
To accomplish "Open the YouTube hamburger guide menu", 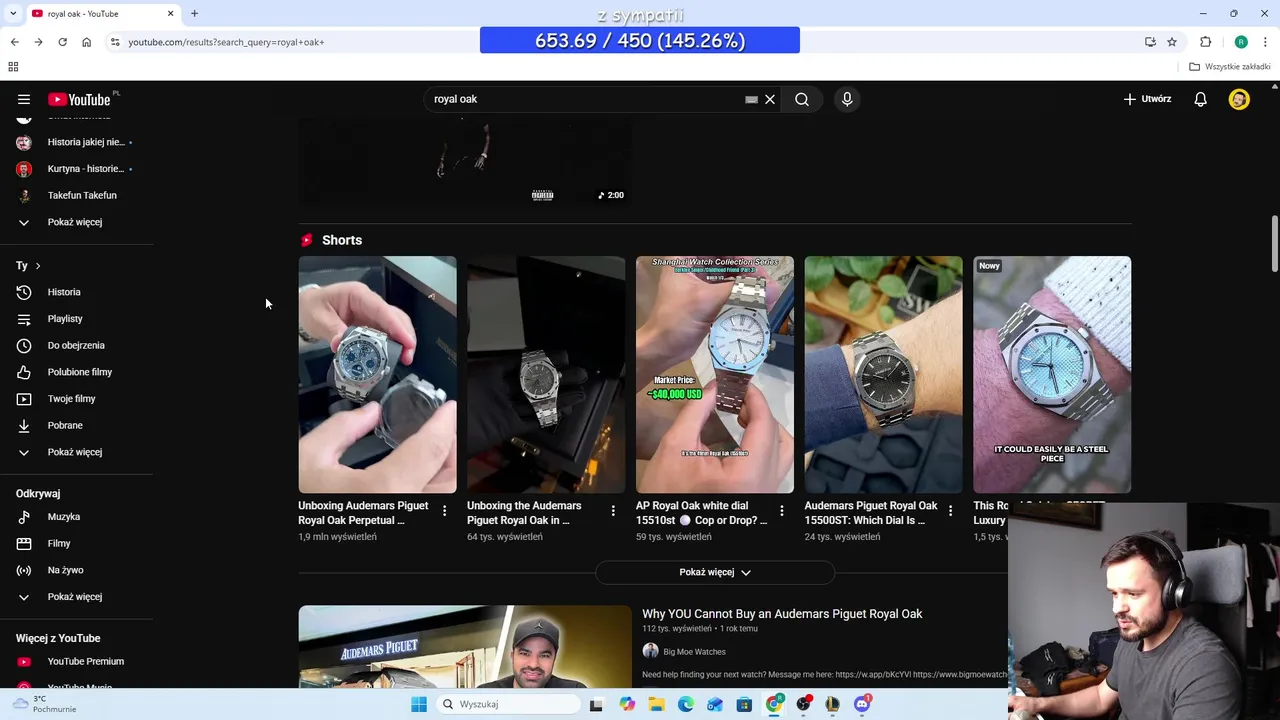I will (24, 99).
